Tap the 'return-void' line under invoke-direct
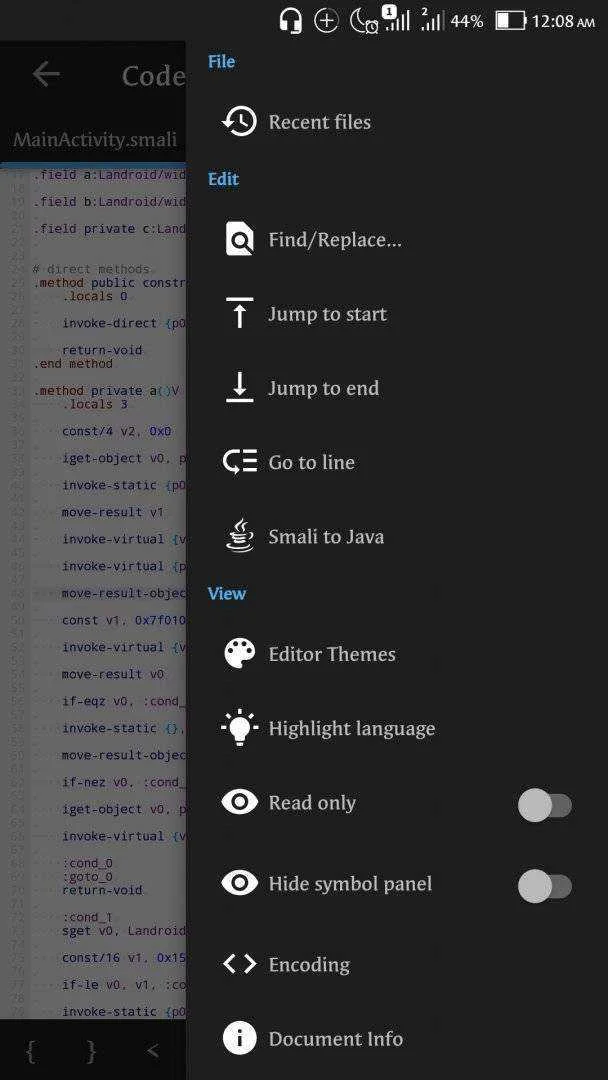The width and height of the screenshot is (608, 1080). [x=102, y=350]
